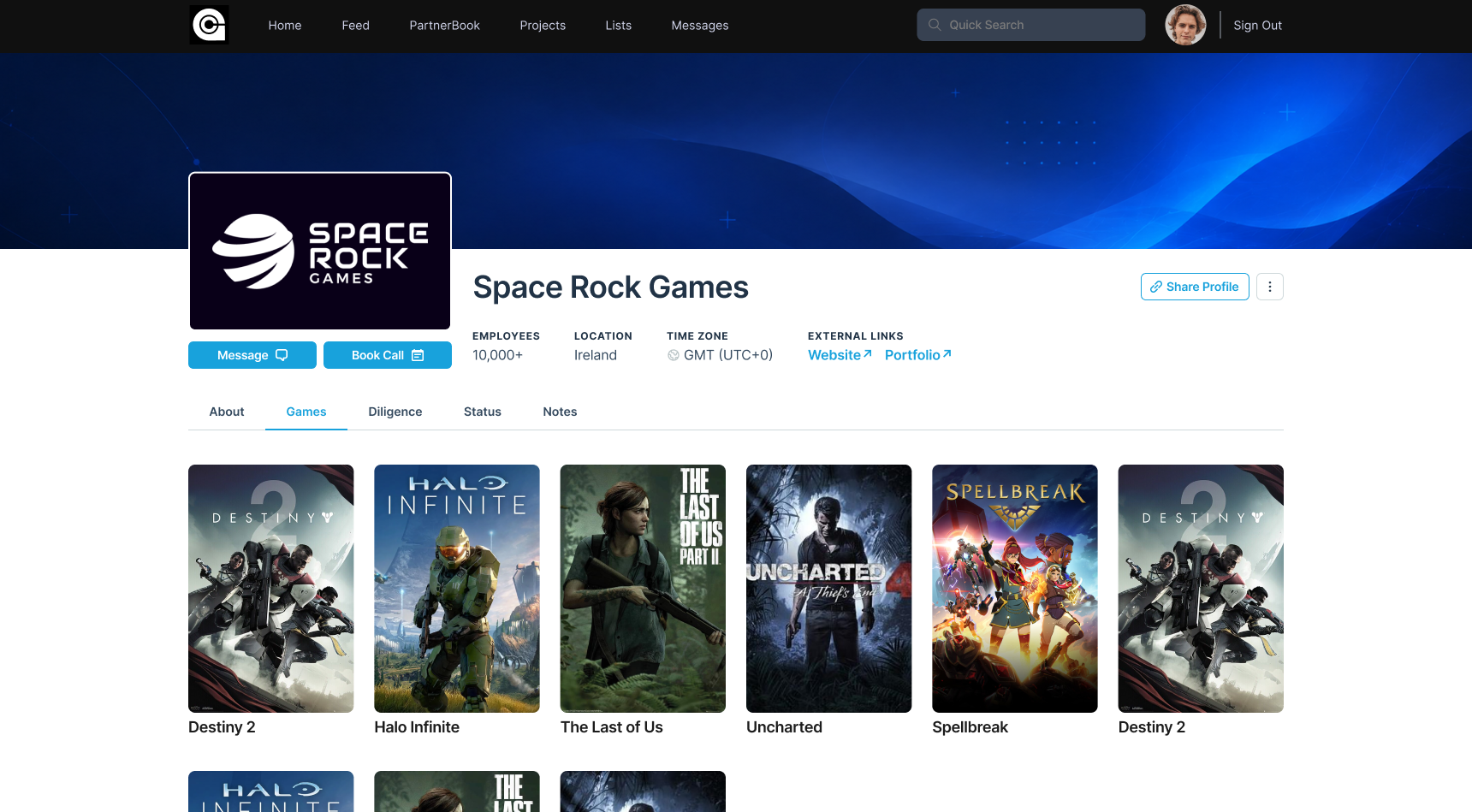The width and height of the screenshot is (1472, 812).
Task: Click the Uncharted title text
Action: [784, 727]
